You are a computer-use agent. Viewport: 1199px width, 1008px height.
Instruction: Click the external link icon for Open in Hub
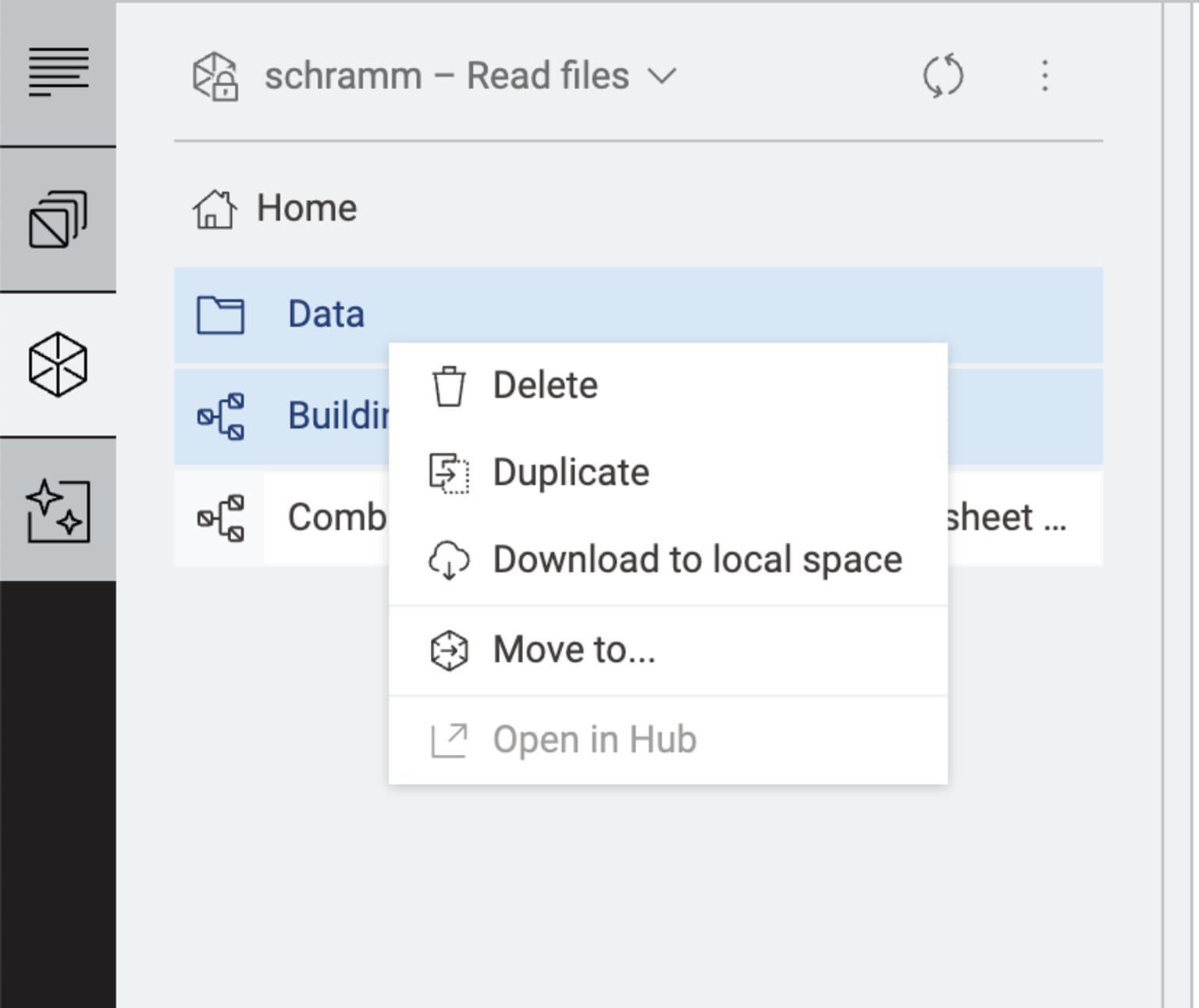coord(449,740)
